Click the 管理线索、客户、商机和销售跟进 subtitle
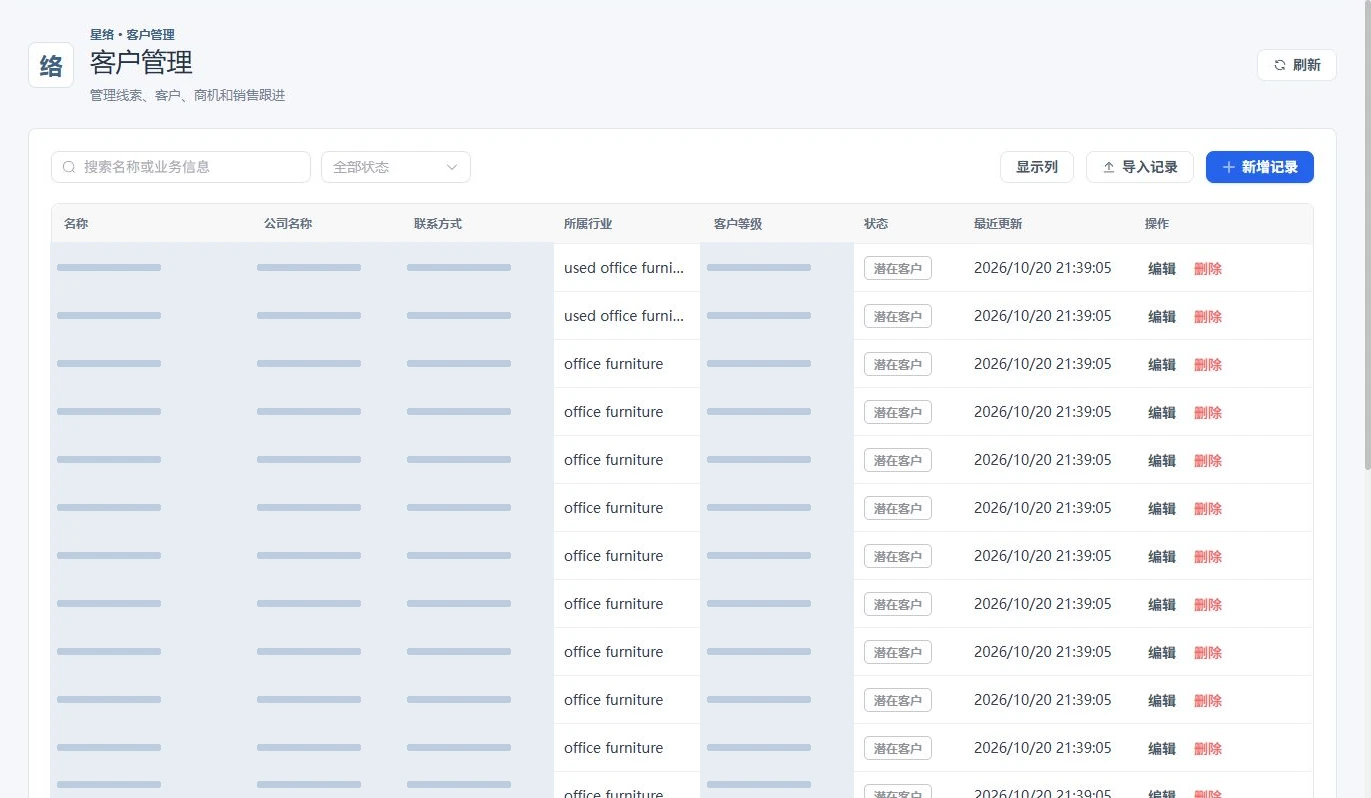 click(188, 96)
